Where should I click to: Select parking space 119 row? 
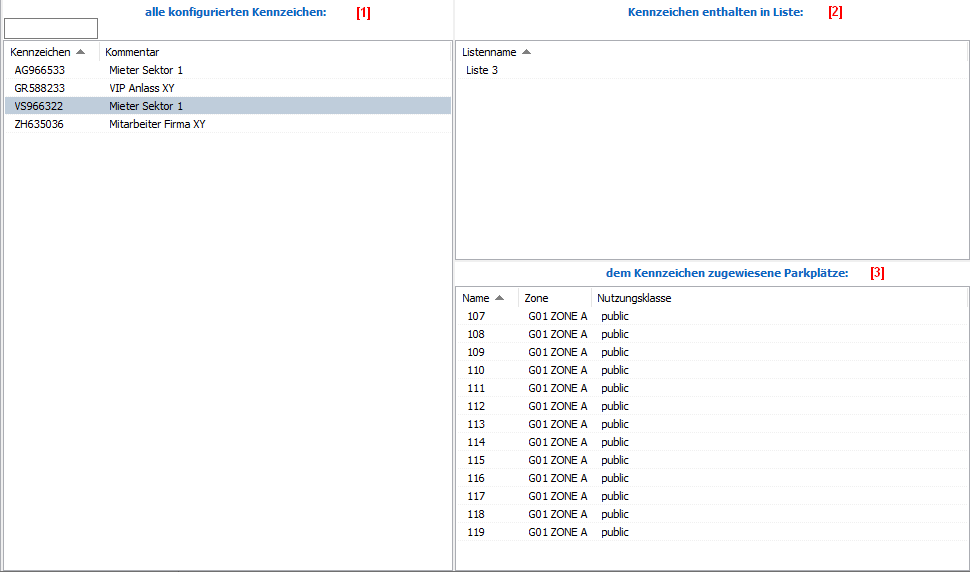coord(476,532)
